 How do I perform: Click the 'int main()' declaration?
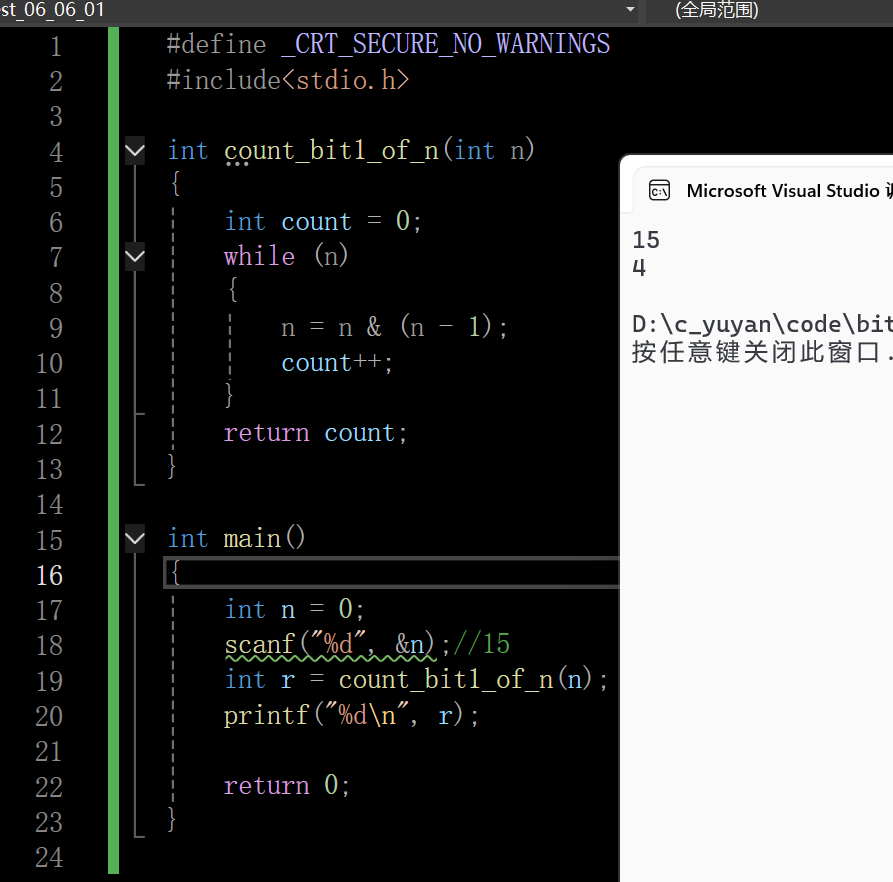[236, 539]
